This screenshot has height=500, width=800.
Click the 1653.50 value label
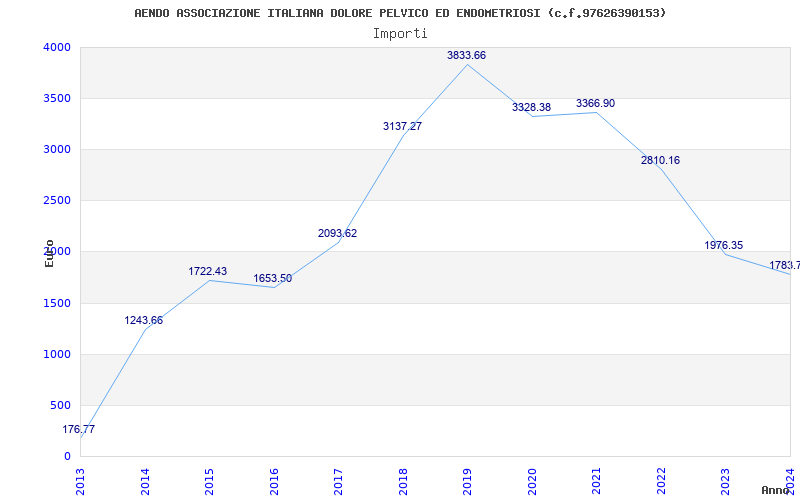[272, 279]
